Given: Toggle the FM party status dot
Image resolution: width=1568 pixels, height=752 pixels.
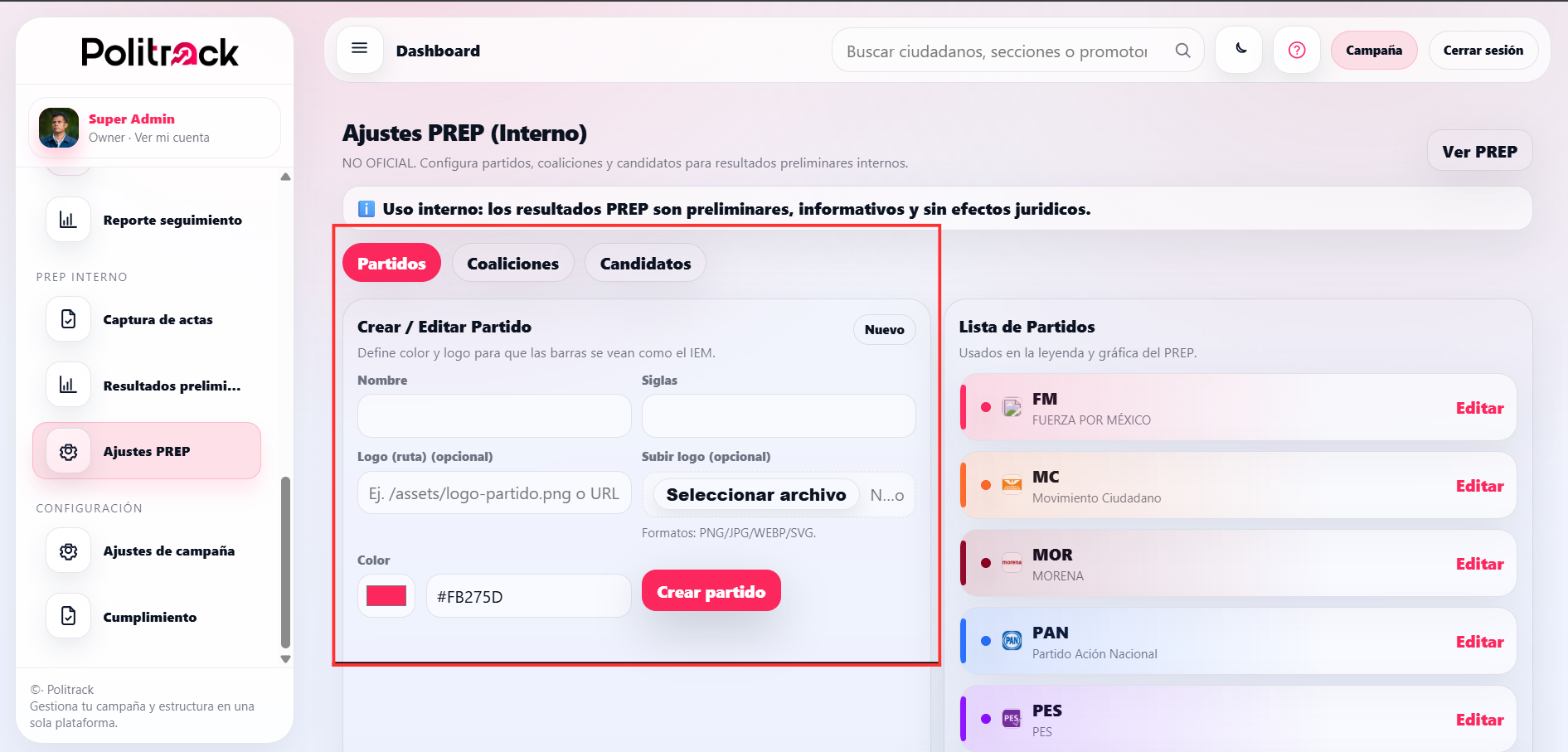Looking at the screenshot, I should [x=986, y=407].
